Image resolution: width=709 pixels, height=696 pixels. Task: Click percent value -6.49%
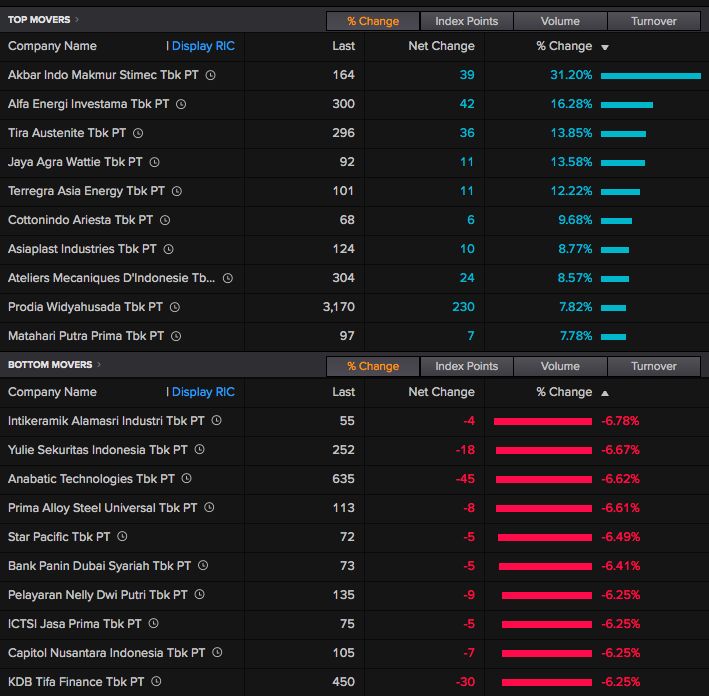[x=620, y=537]
